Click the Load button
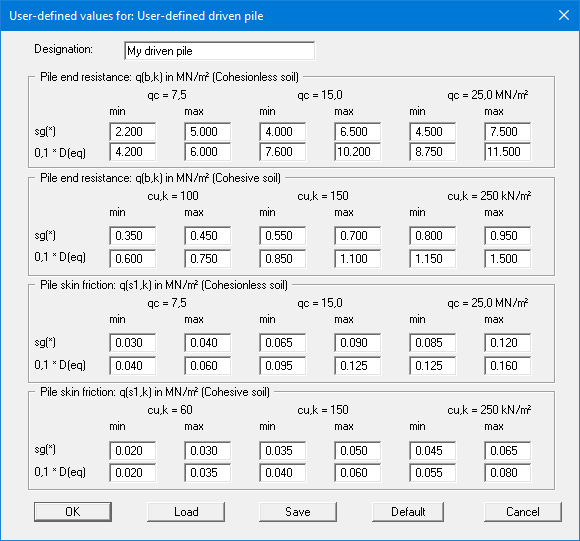The image size is (580, 541). tap(186, 512)
